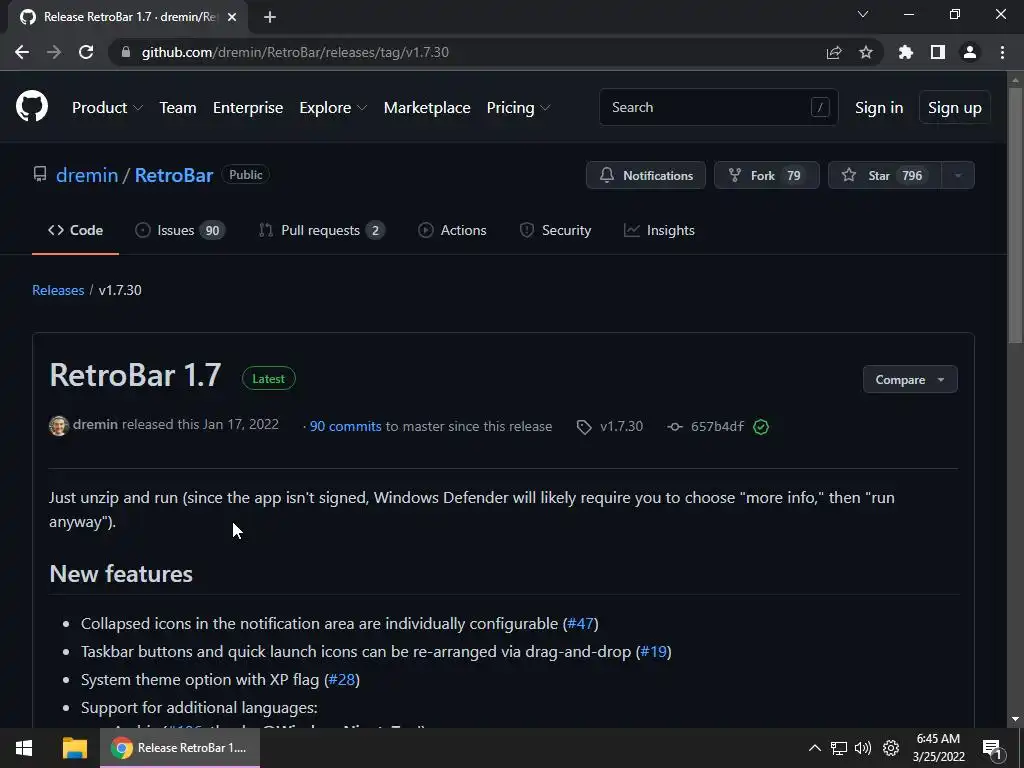Open the Enterprise page
Image resolution: width=1024 pixels, height=768 pixels.
pos(248,108)
